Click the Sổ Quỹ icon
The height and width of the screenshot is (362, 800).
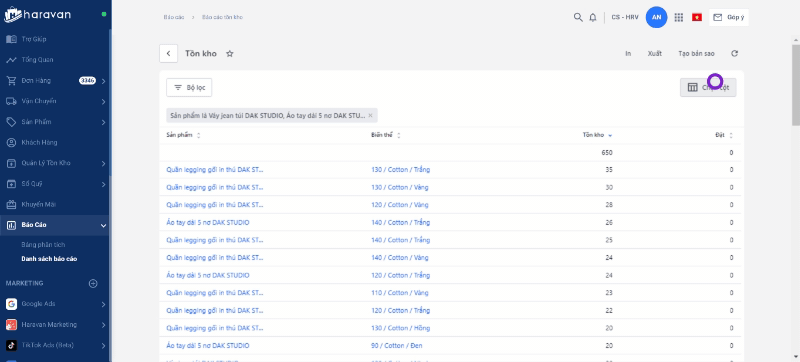click(x=11, y=184)
